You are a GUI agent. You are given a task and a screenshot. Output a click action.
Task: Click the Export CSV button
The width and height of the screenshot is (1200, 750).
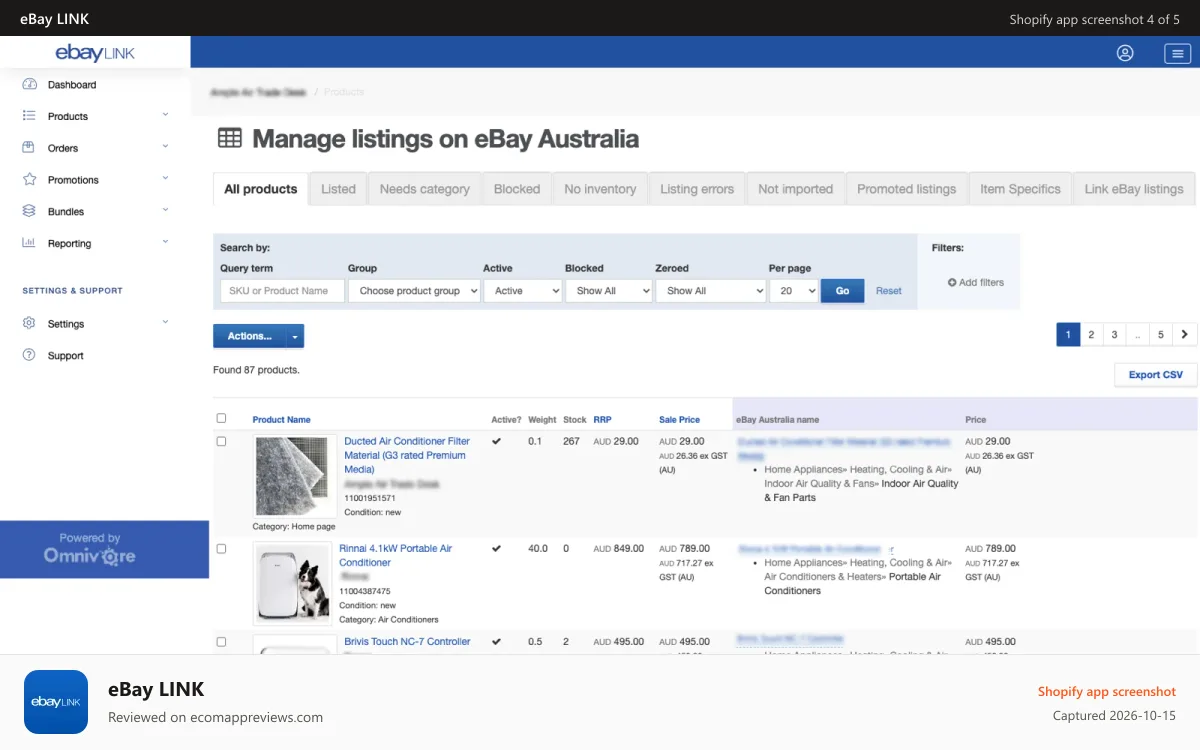(x=1156, y=375)
